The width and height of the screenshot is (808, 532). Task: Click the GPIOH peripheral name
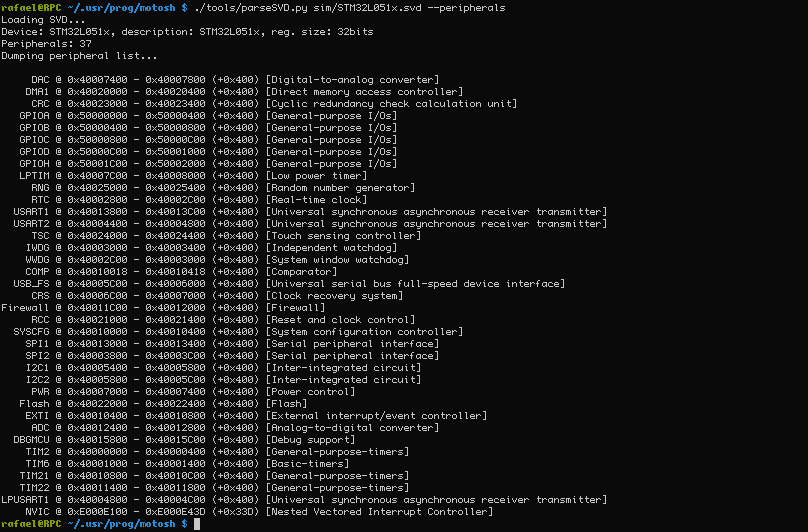35,164
